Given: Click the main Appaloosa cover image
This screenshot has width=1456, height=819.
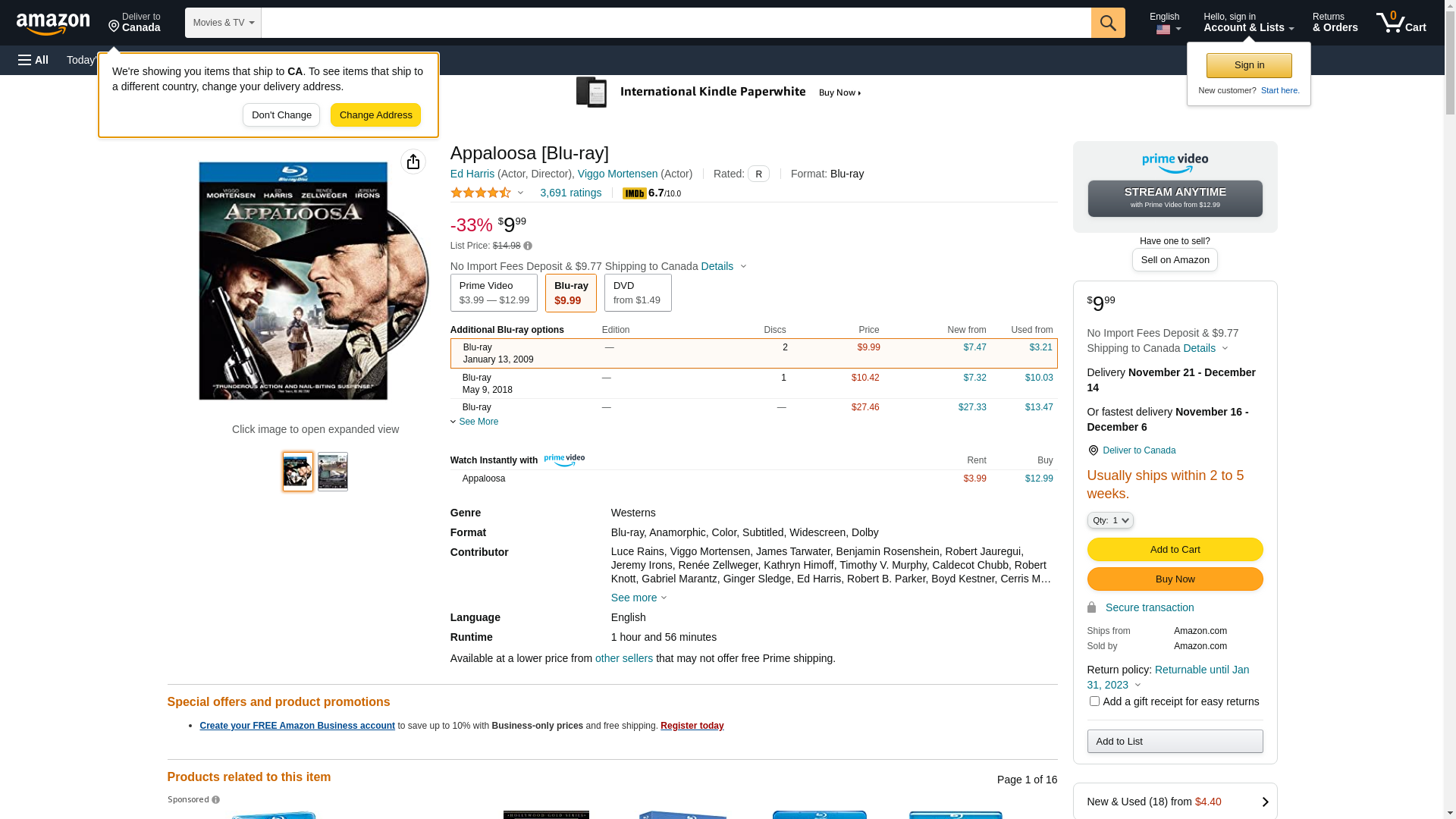Looking at the screenshot, I should pos(314,281).
